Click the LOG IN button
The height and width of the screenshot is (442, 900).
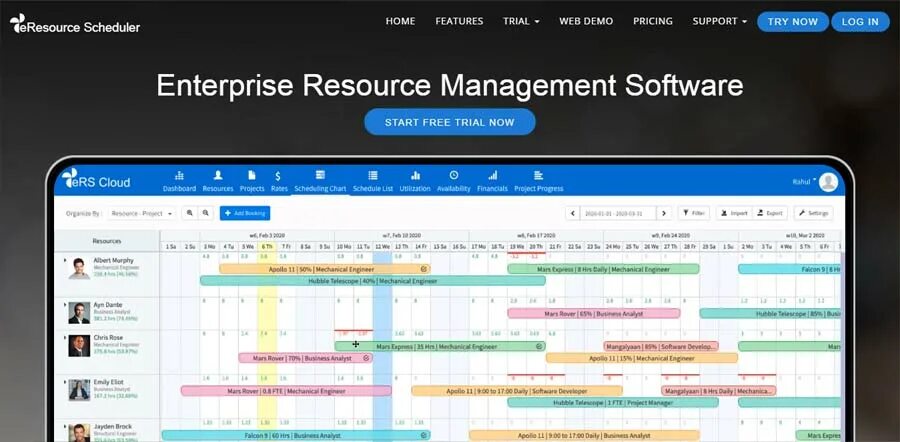[860, 22]
